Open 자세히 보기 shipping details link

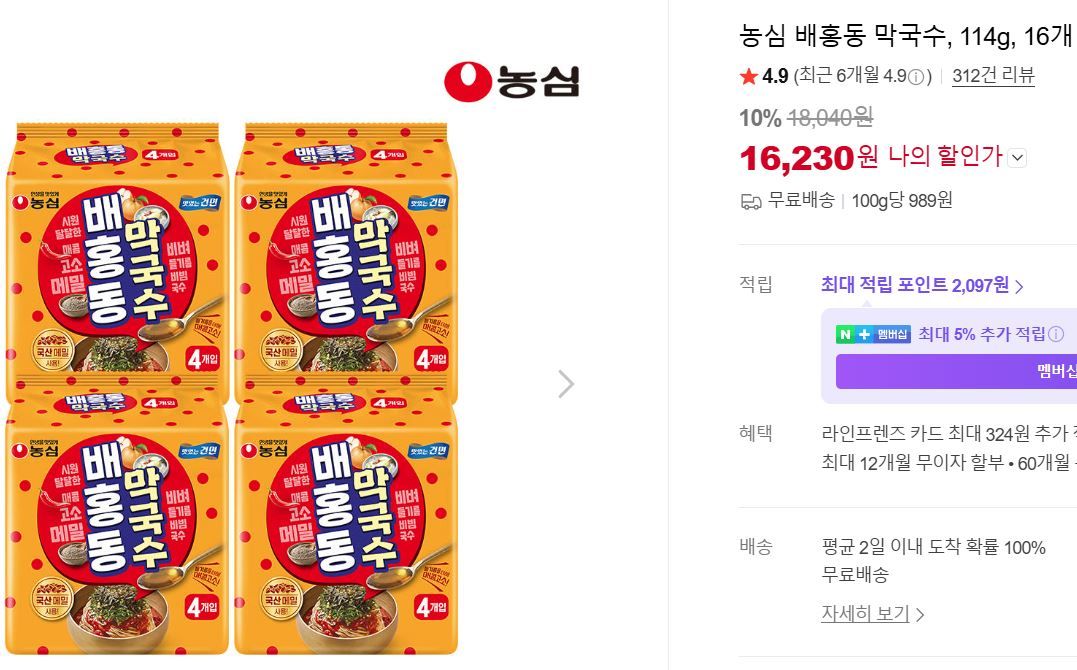(x=865, y=614)
